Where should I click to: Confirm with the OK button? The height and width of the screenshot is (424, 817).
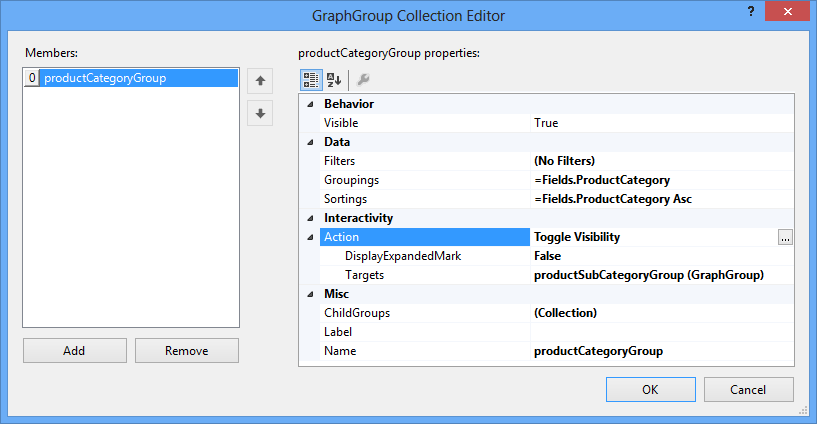[650, 389]
